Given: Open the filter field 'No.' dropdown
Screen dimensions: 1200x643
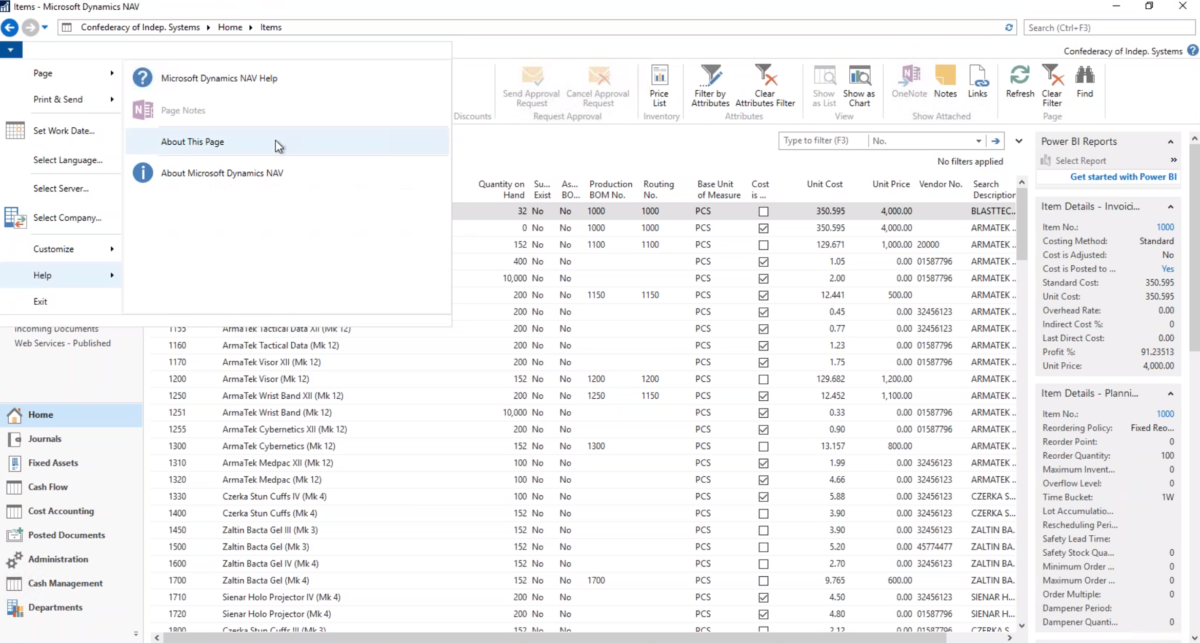Looking at the screenshot, I should tap(978, 141).
